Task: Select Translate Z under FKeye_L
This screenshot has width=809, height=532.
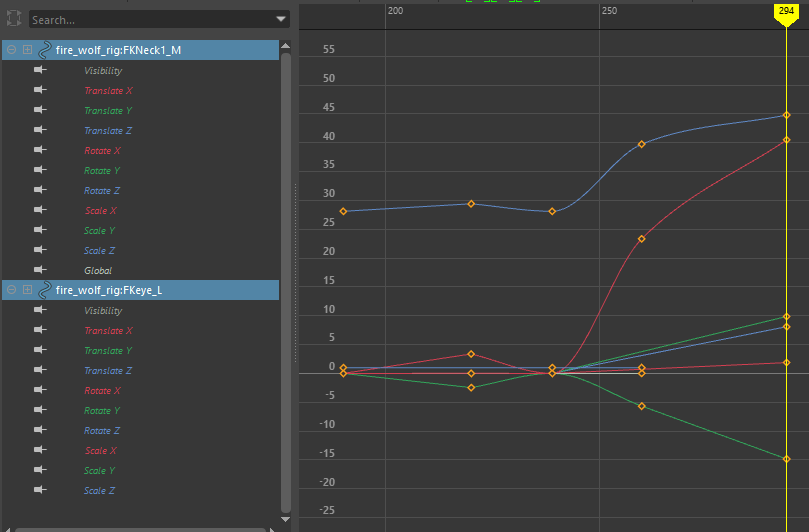Action: point(108,370)
